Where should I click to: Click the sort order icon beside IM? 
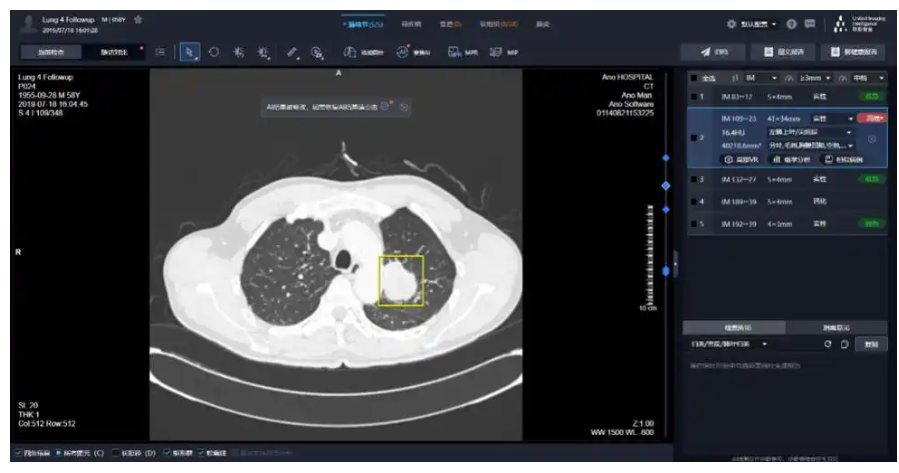click(735, 78)
